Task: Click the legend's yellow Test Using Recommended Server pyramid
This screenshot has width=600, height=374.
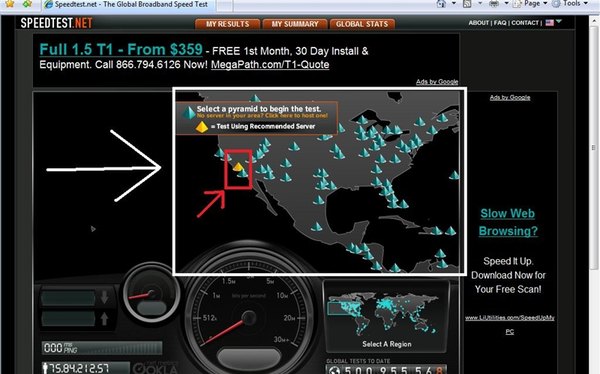Action: coord(202,127)
